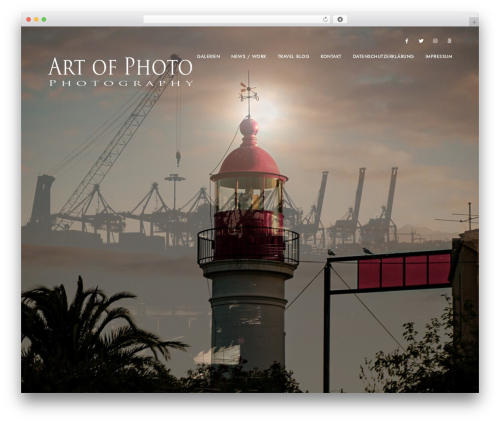Open the Galerien menu
This screenshot has width=500, height=423.
tap(208, 56)
